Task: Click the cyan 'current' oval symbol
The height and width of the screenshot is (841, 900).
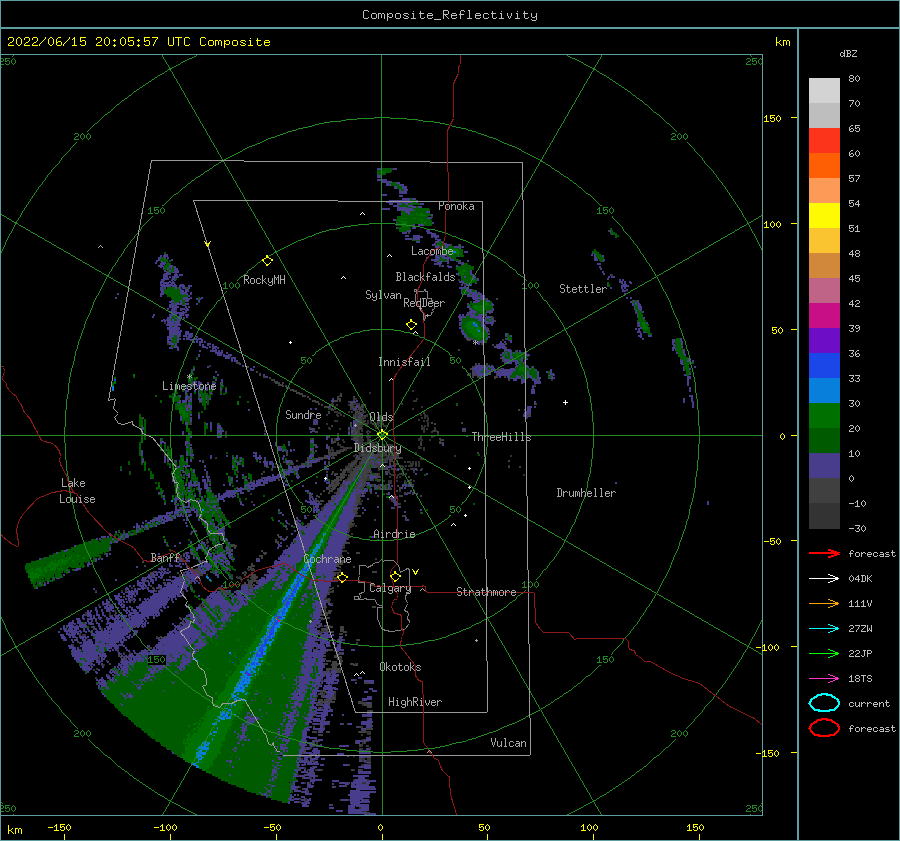Action: (824, 703)
